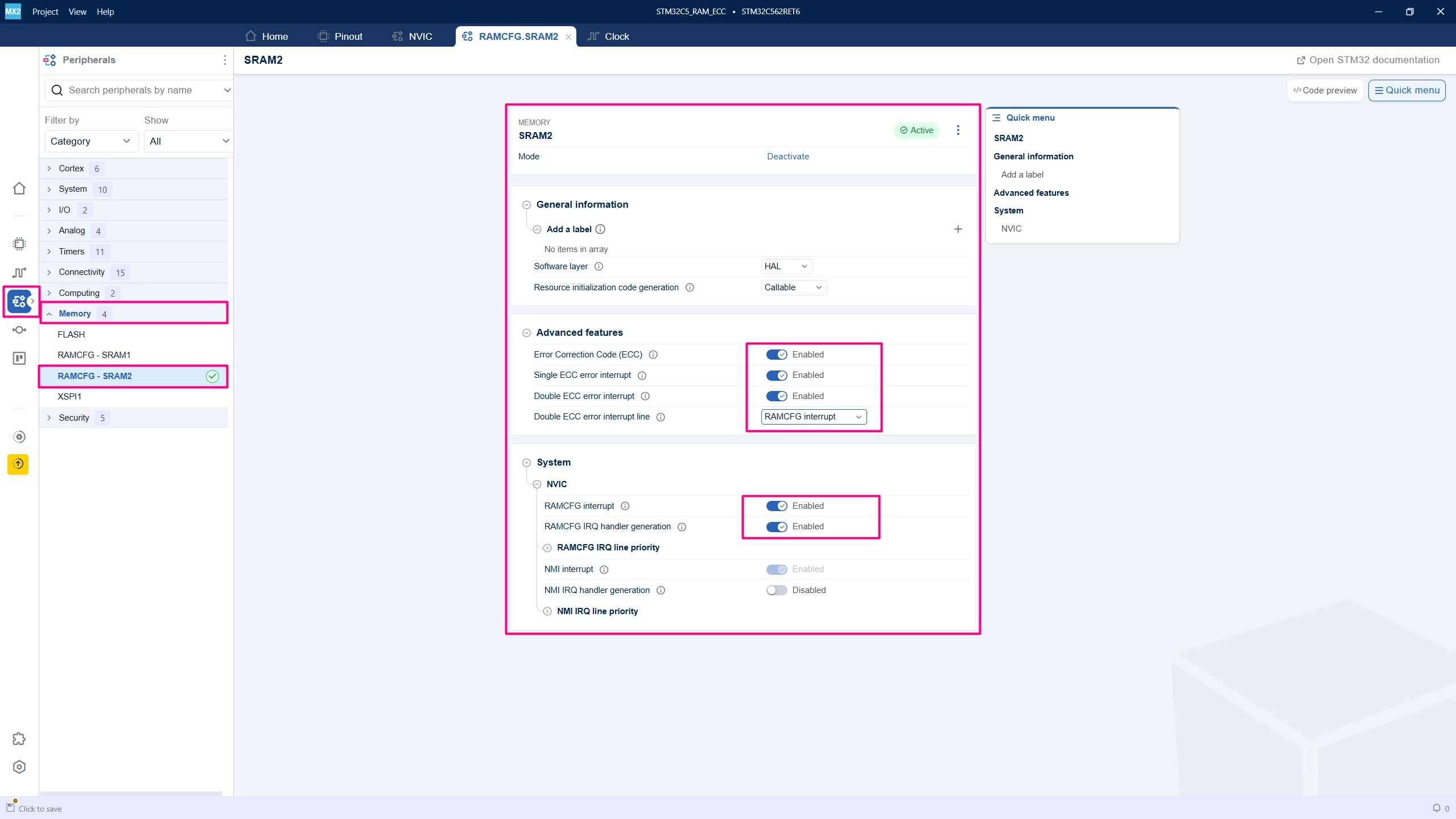Image resolution: width=1456 pixels, height=819 pixels.
Task: Open Peripherals panel three-dot menu
Action: [225, 60]
